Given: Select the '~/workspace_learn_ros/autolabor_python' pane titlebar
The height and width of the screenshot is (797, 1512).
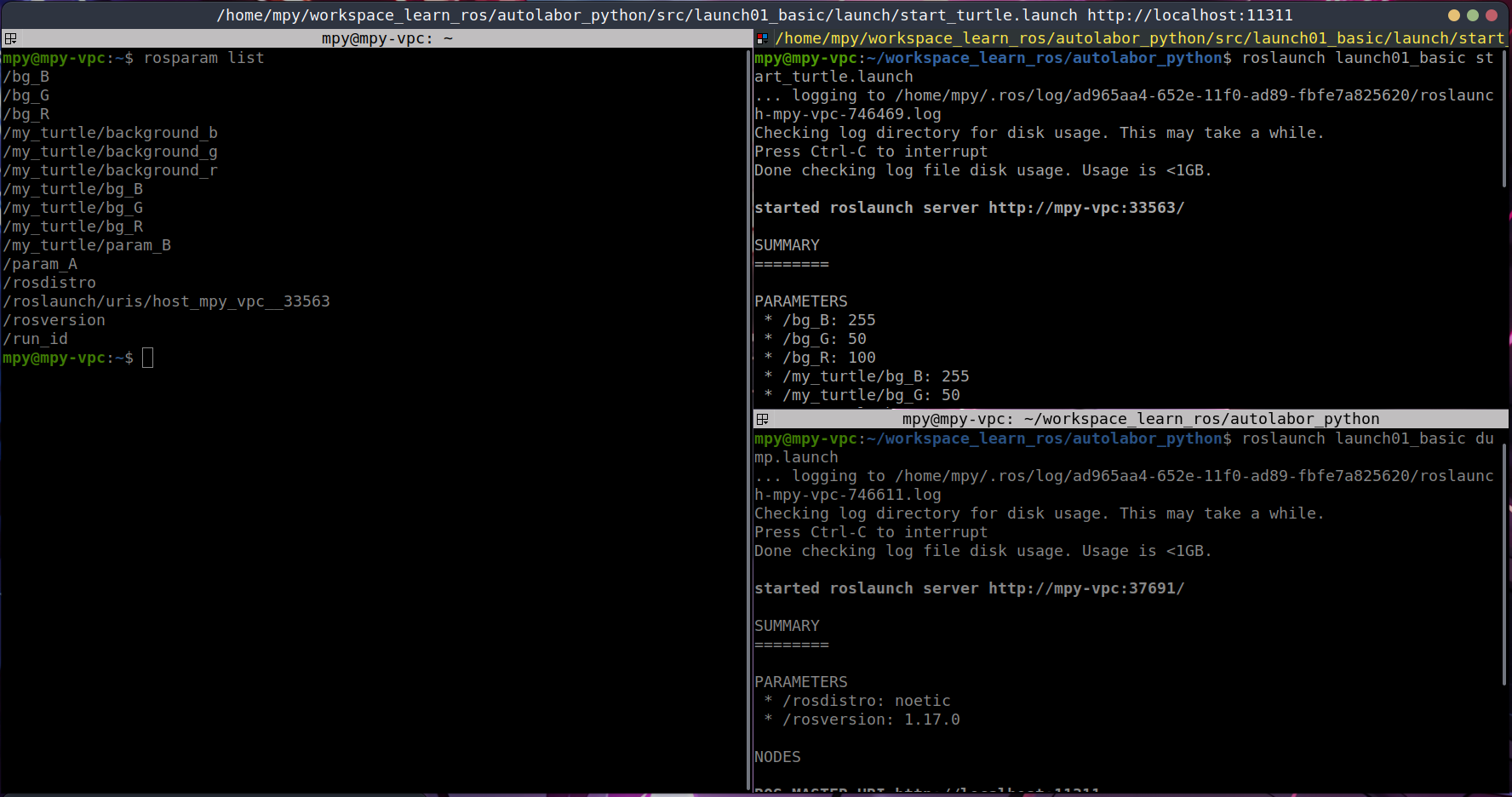Looking at the screenshot, I should [x=1139, y=419].
